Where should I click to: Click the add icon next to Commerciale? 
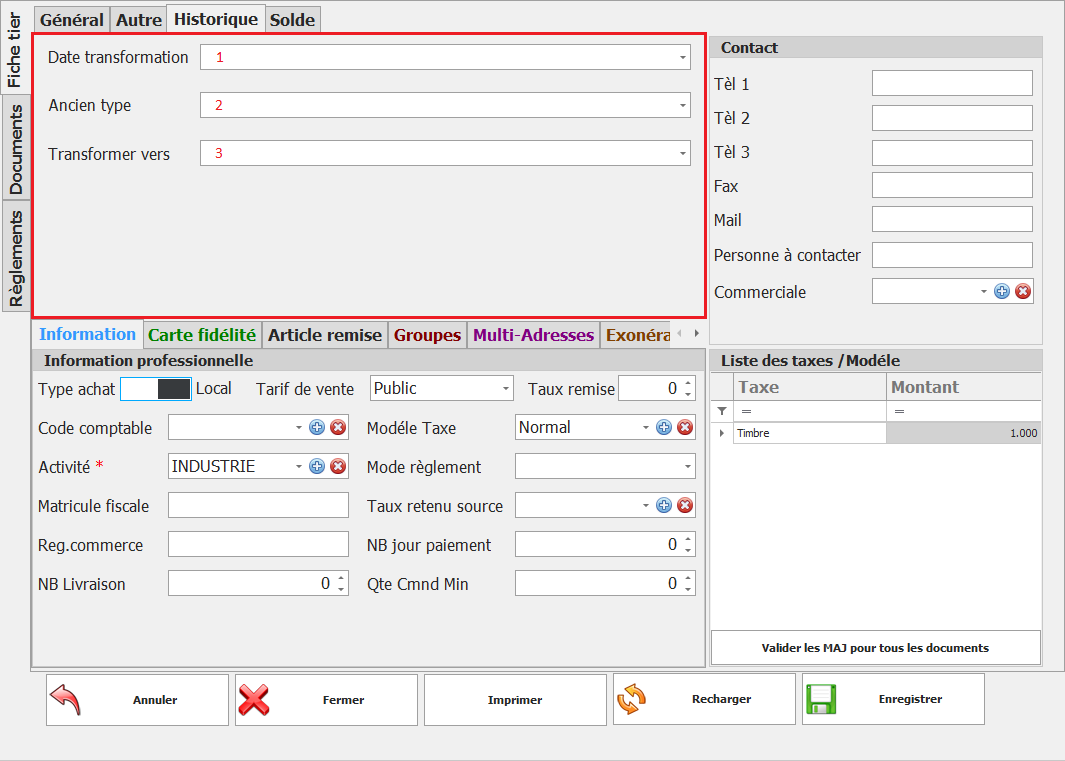click(x=1002, y=291)
